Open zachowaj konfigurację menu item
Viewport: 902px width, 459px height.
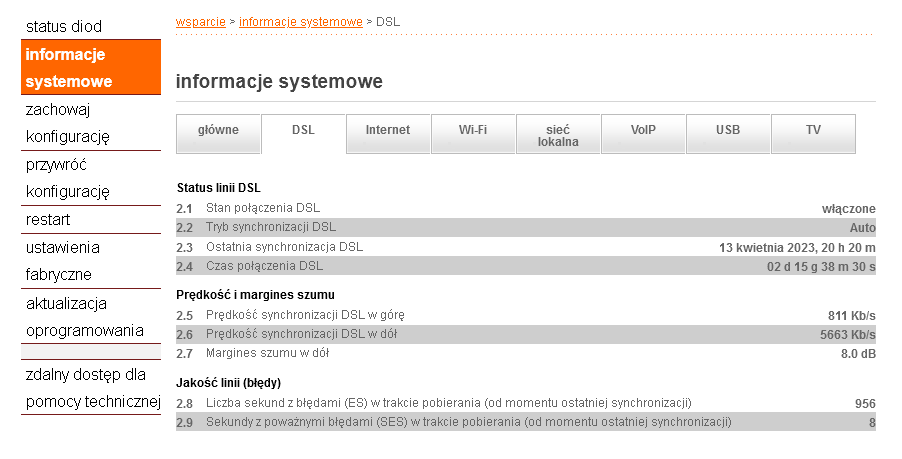68,123
